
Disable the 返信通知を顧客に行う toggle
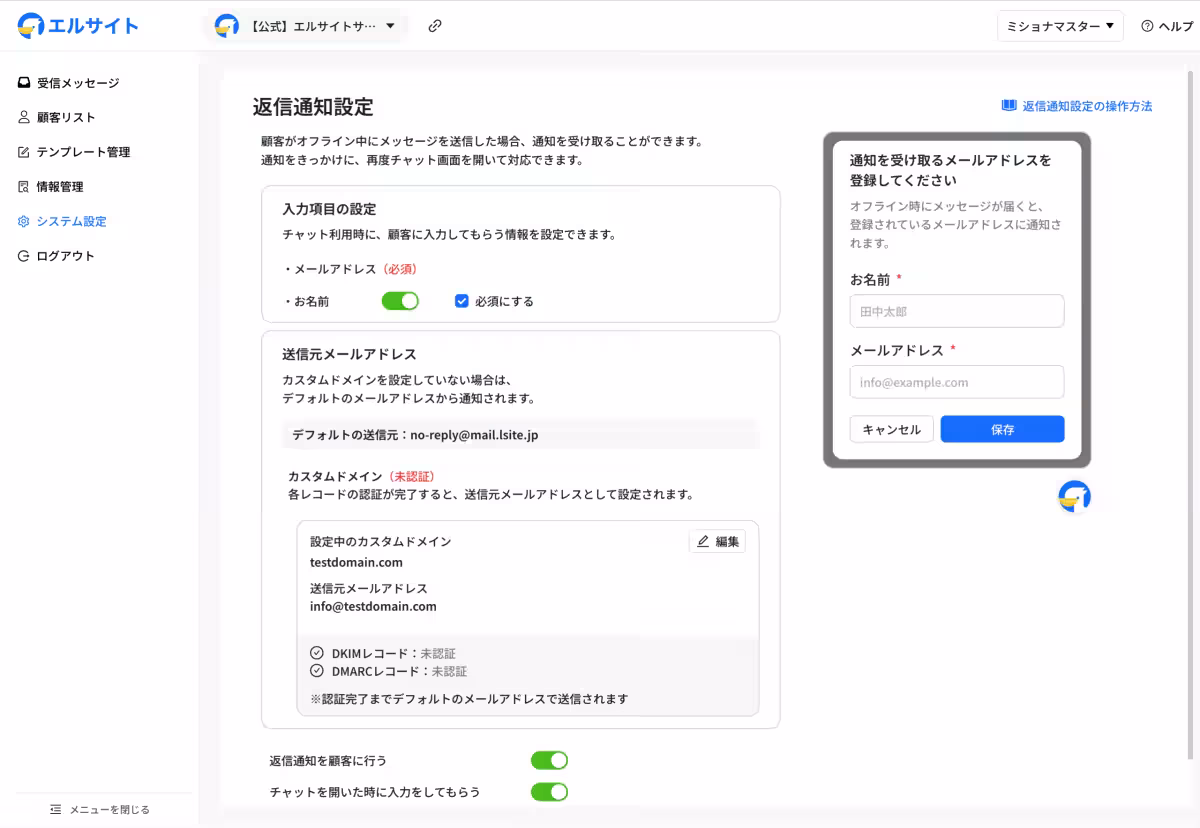pos(549,760)
